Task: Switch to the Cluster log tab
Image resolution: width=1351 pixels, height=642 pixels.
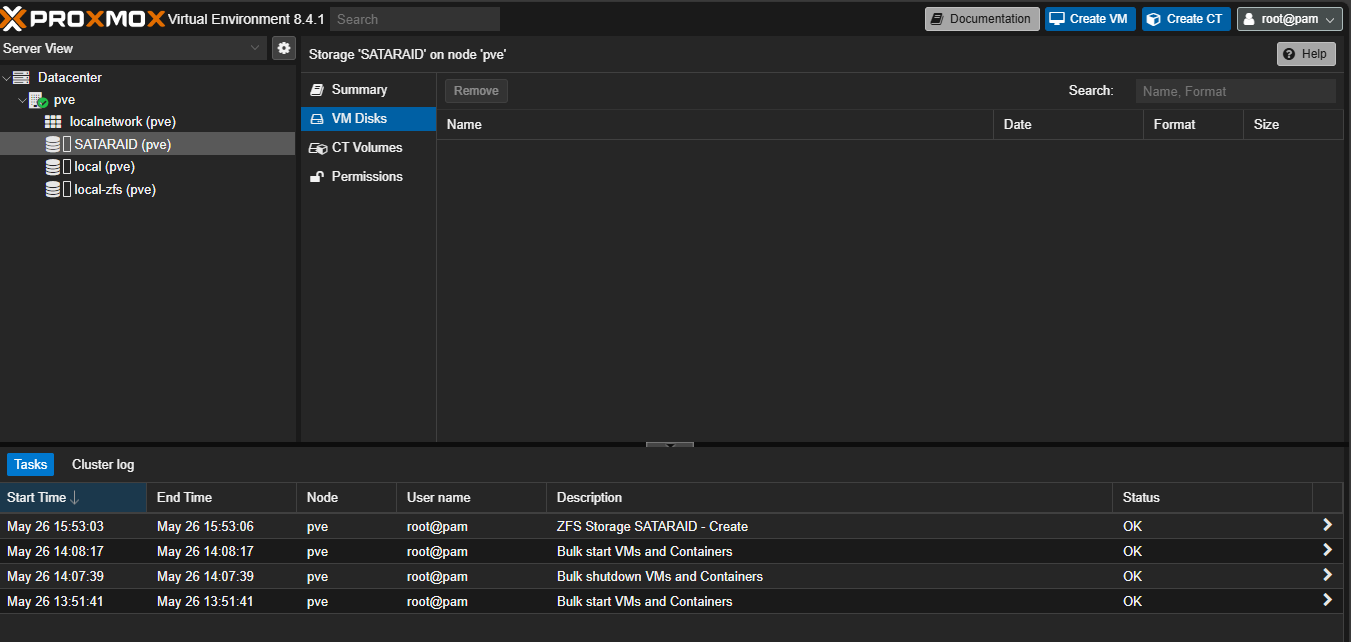Action: [103, 465]
